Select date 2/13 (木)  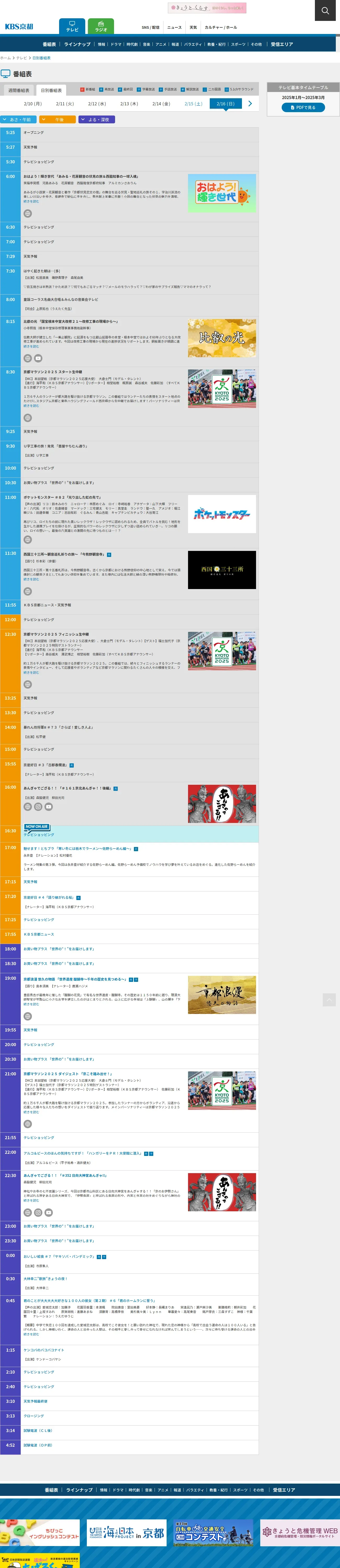click(x=129, y=103)
